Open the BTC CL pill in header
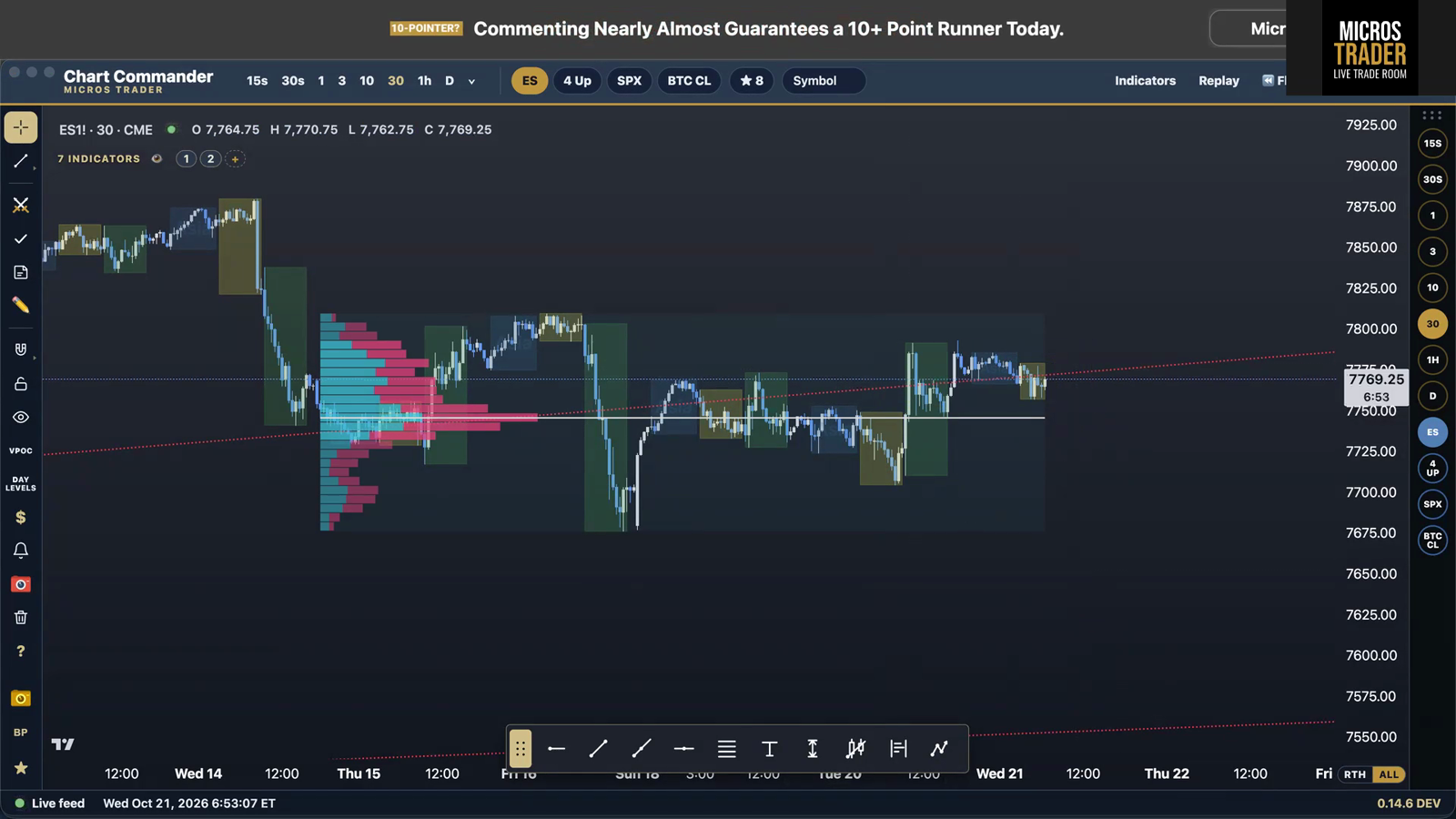The height and width of the screenshot is (819, 1456). tap(689, 81)
